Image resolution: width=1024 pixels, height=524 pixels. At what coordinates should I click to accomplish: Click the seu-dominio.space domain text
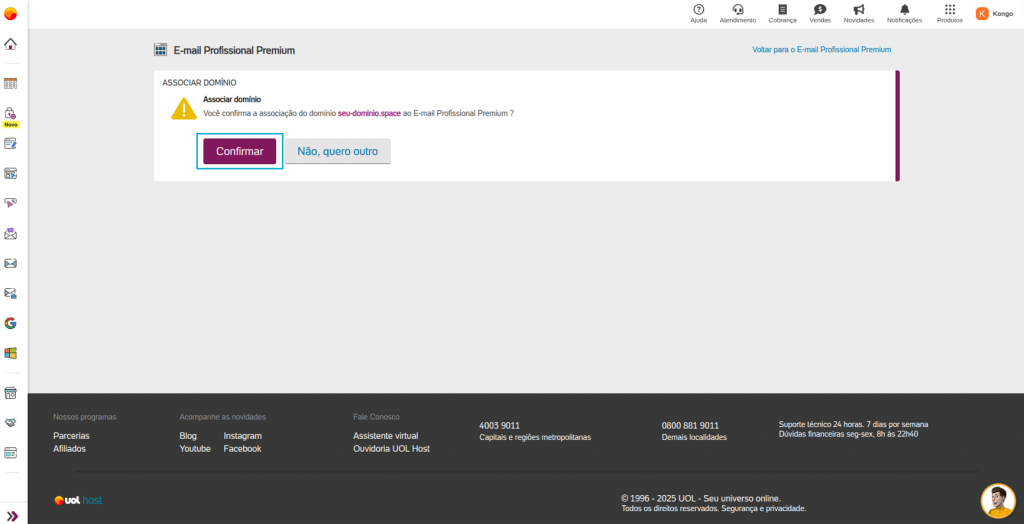(369, 113)
